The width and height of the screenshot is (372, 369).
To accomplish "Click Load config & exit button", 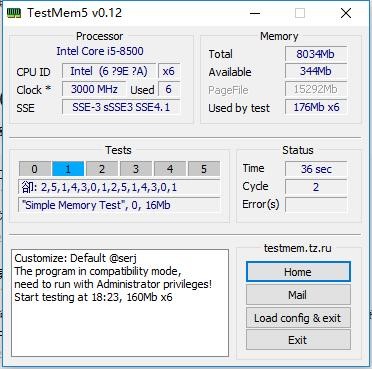I will click(298, 318).
